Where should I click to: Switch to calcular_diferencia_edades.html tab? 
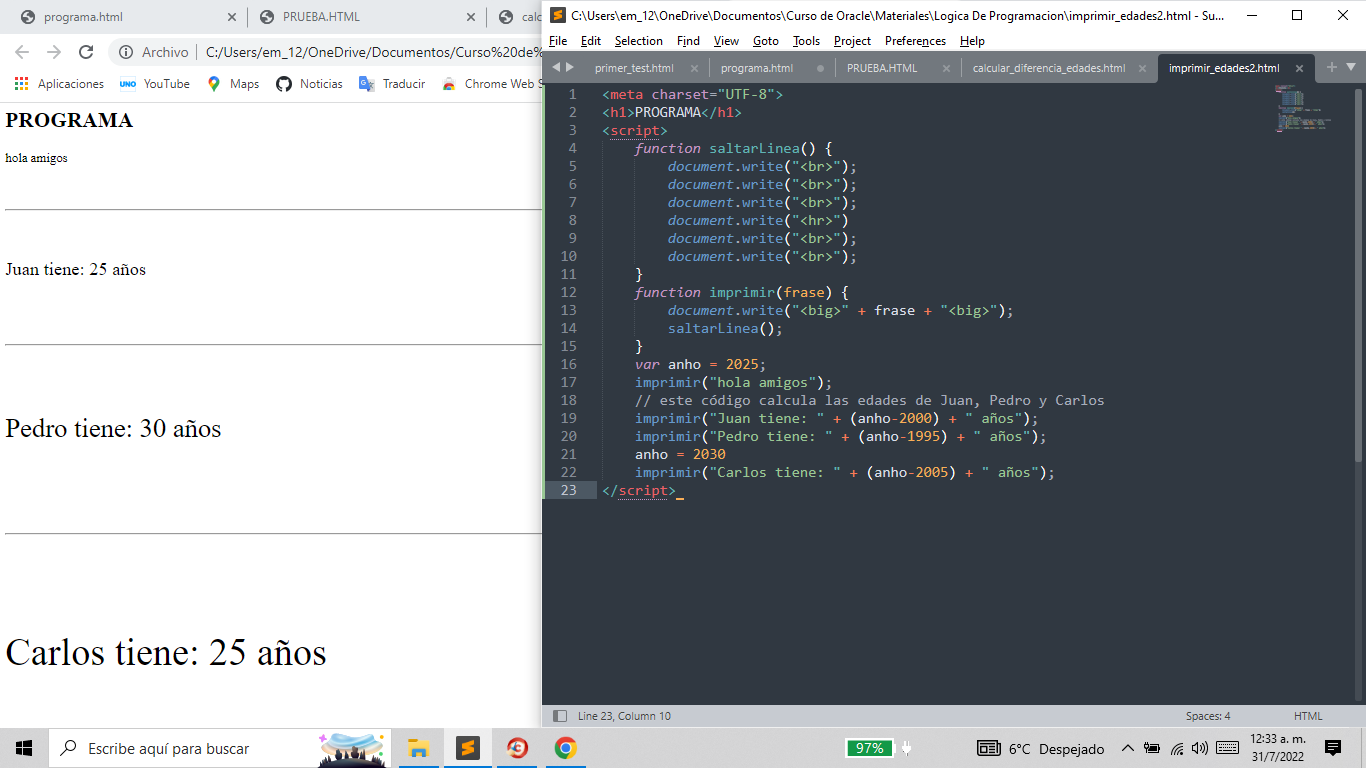point(1049,68)
